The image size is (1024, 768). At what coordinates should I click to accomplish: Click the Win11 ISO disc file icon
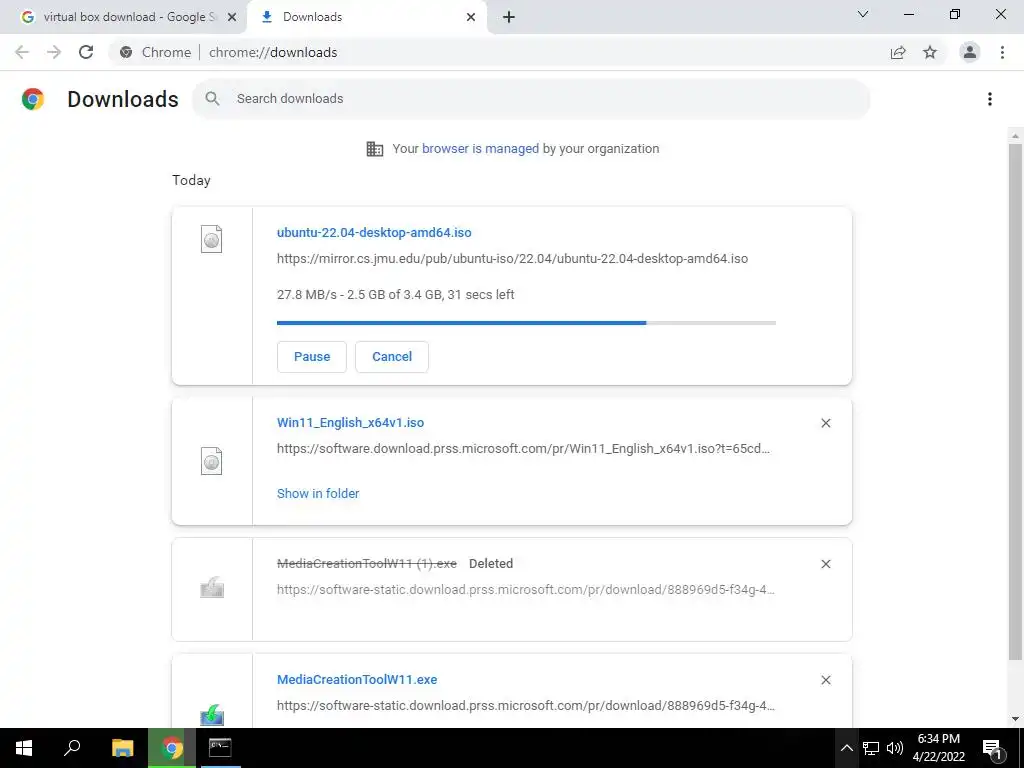pyautogui.click(x=212, y=461)
